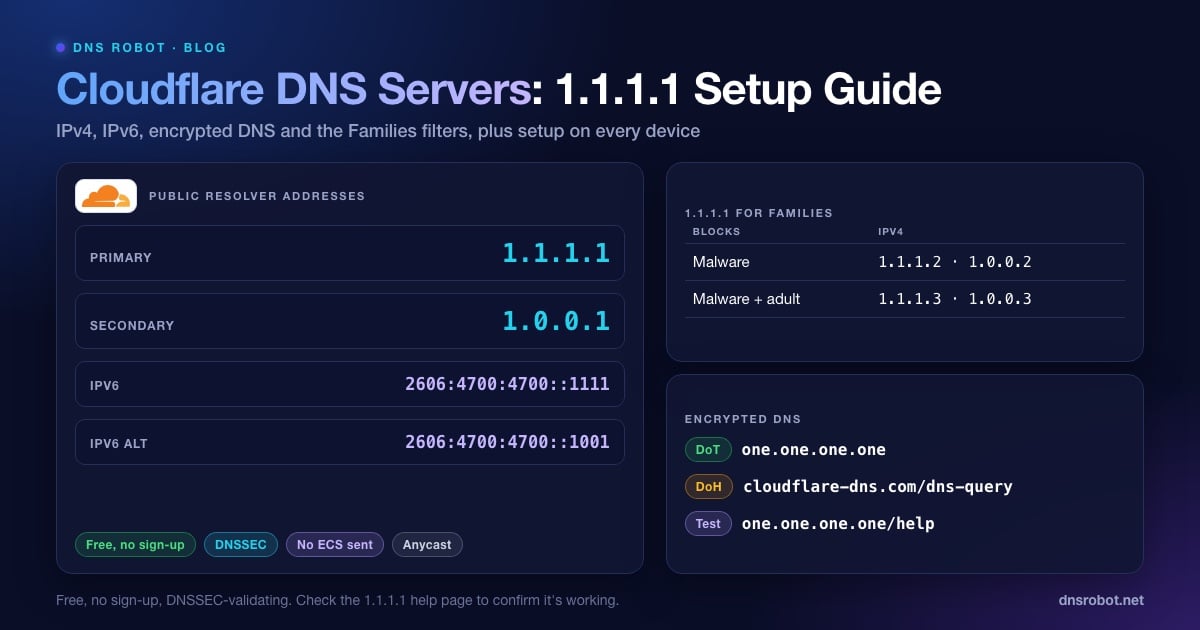Click the Cloudflare cloud logo
The height and width of the screenshot is (630, 1200).
(106, 196)
